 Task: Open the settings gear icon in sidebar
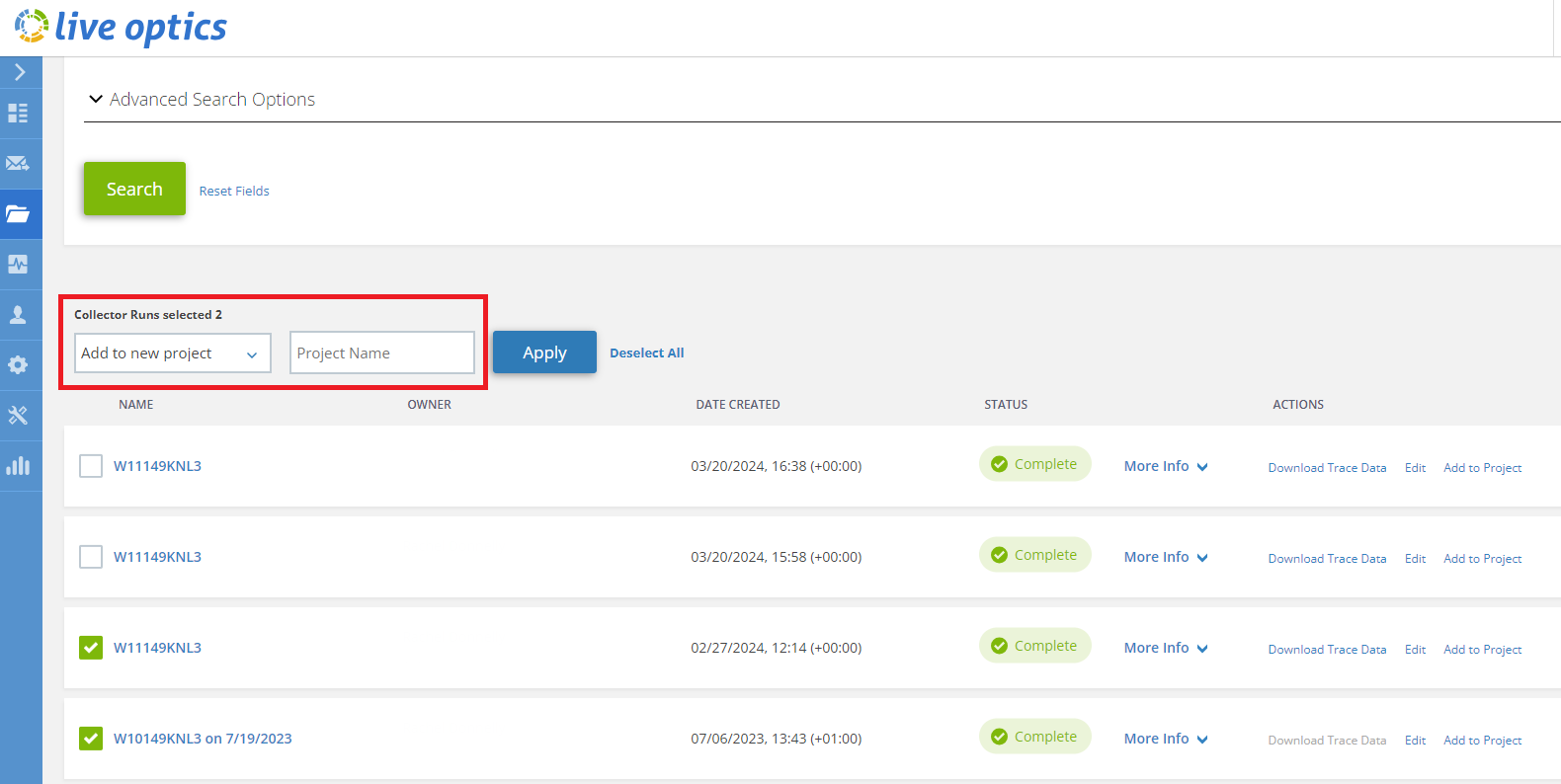18,365
